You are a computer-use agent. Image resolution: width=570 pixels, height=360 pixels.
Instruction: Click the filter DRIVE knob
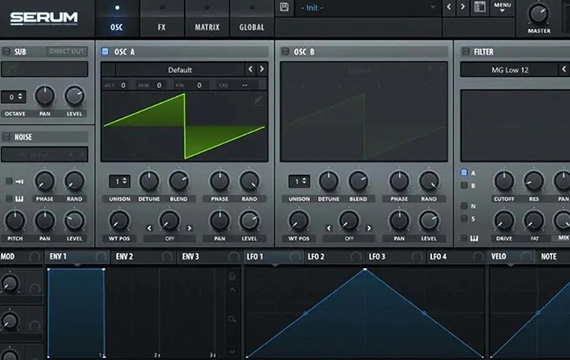click(504, 221)
